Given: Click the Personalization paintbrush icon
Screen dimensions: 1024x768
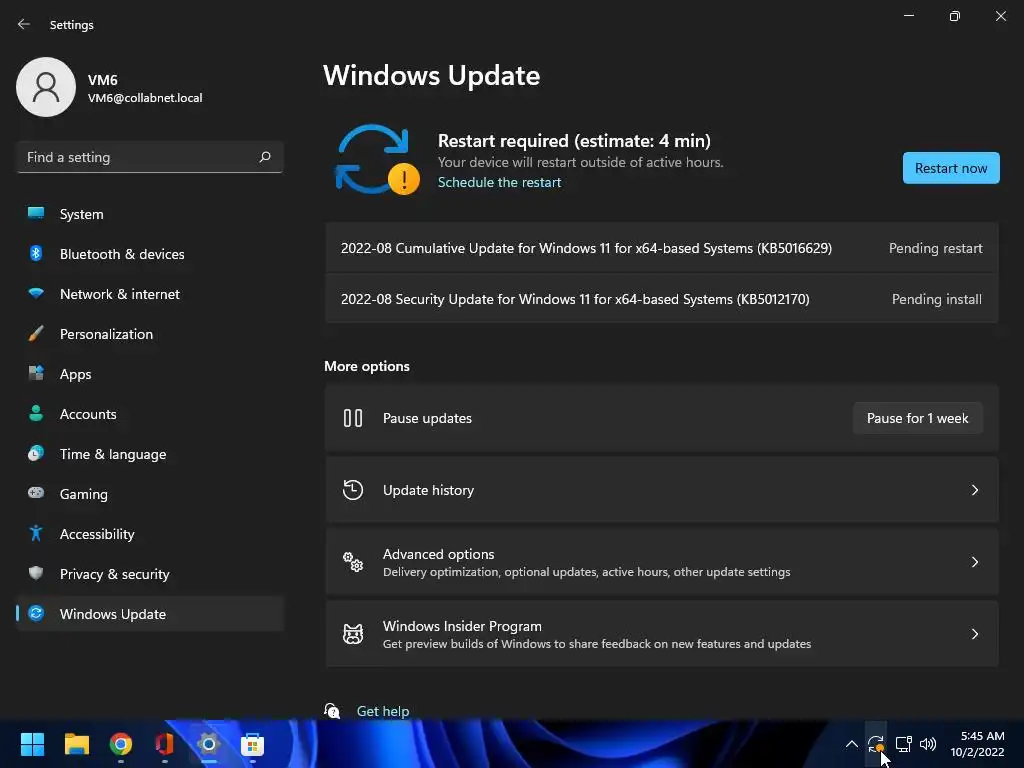Looking at the screenshot, I should point(36,334).
